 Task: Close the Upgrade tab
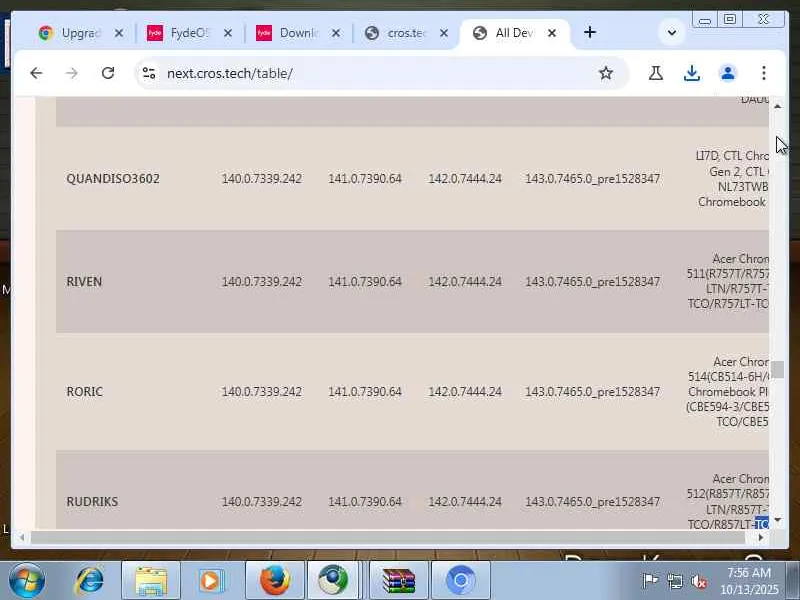119,33
